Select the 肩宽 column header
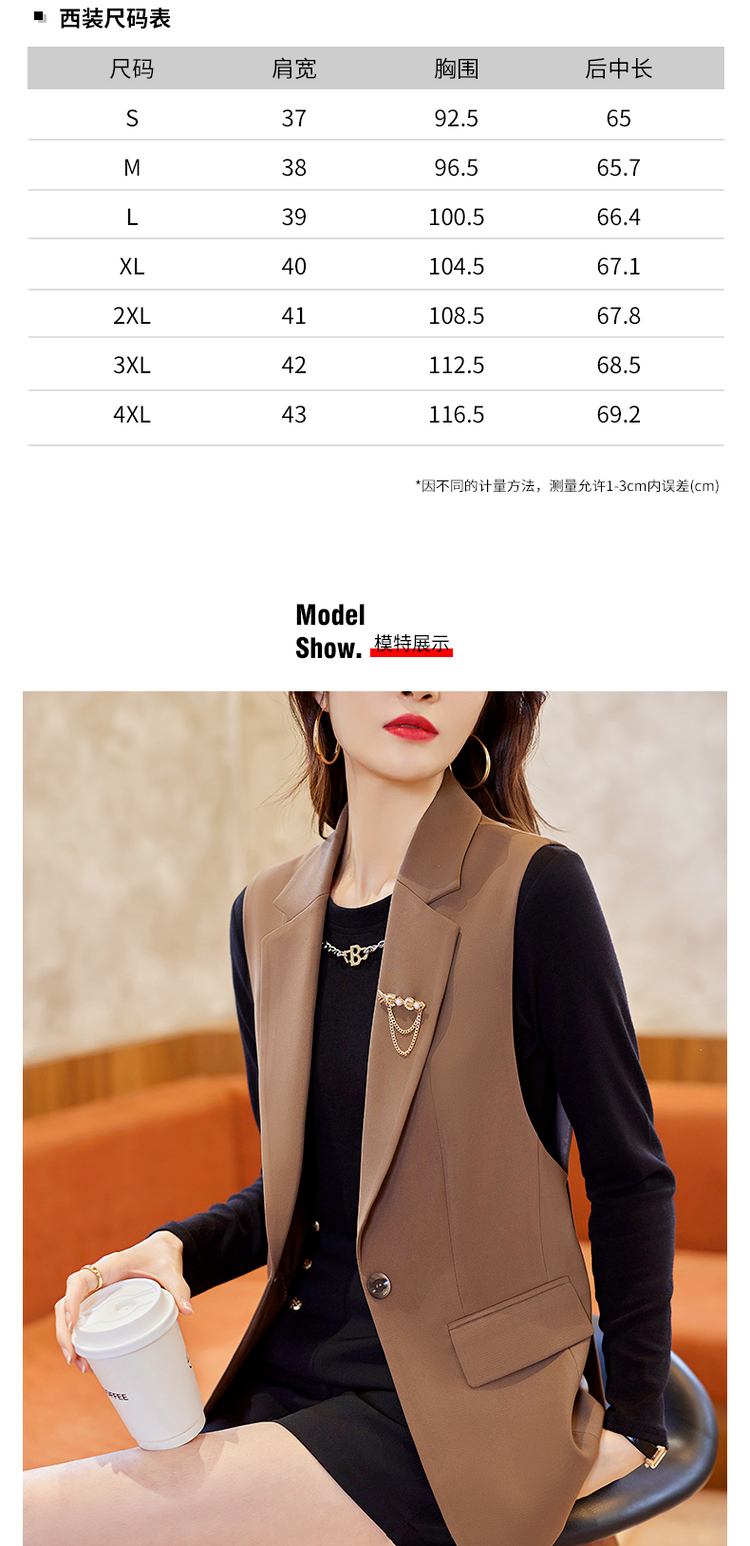Screen dimensions: 750x1546 [x=294, y=69]
